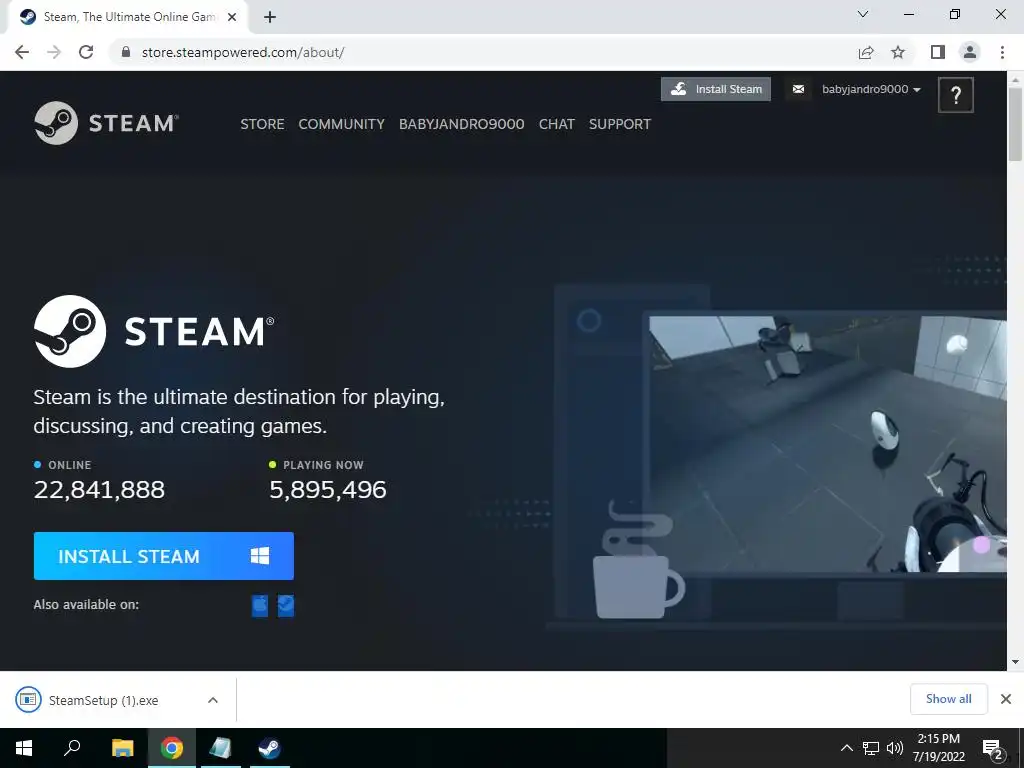The image size is (1024, 768).
Task: Click the Steam logo in the header
Action: coord(106,123)
